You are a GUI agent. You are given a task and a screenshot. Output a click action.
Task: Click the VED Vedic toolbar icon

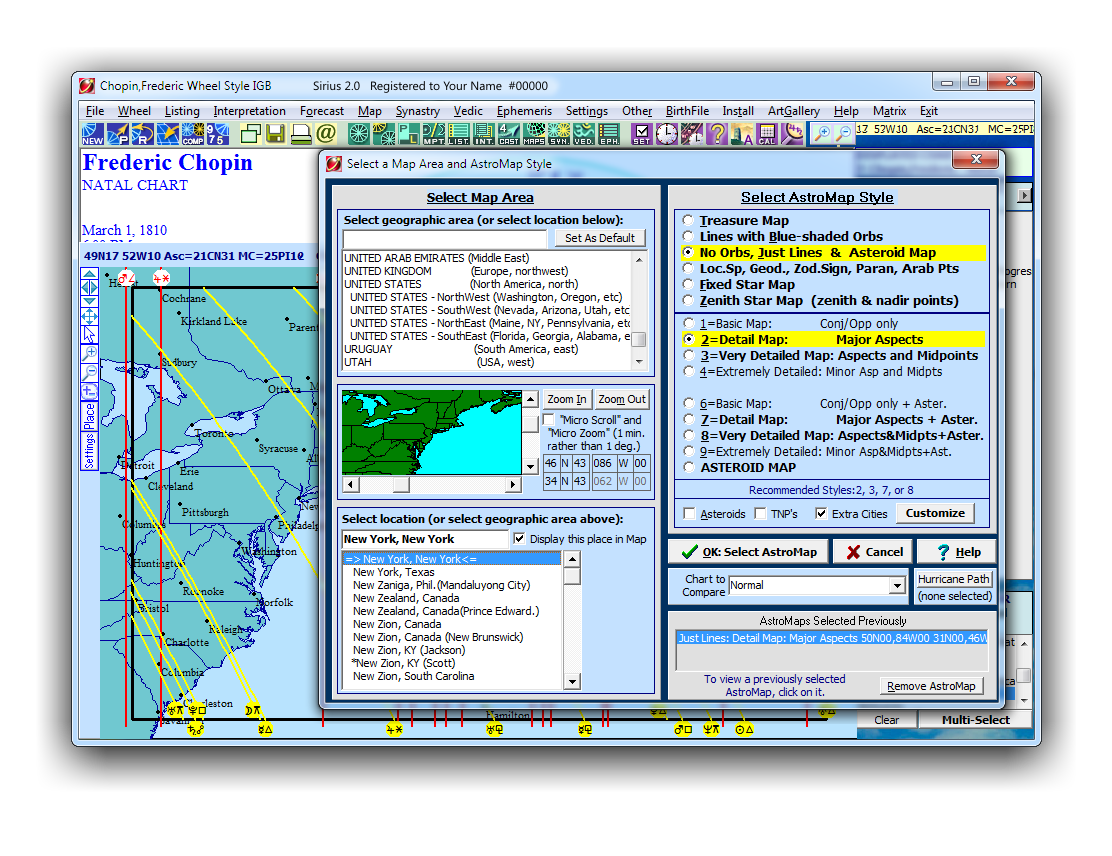click(x=584, y=134)
